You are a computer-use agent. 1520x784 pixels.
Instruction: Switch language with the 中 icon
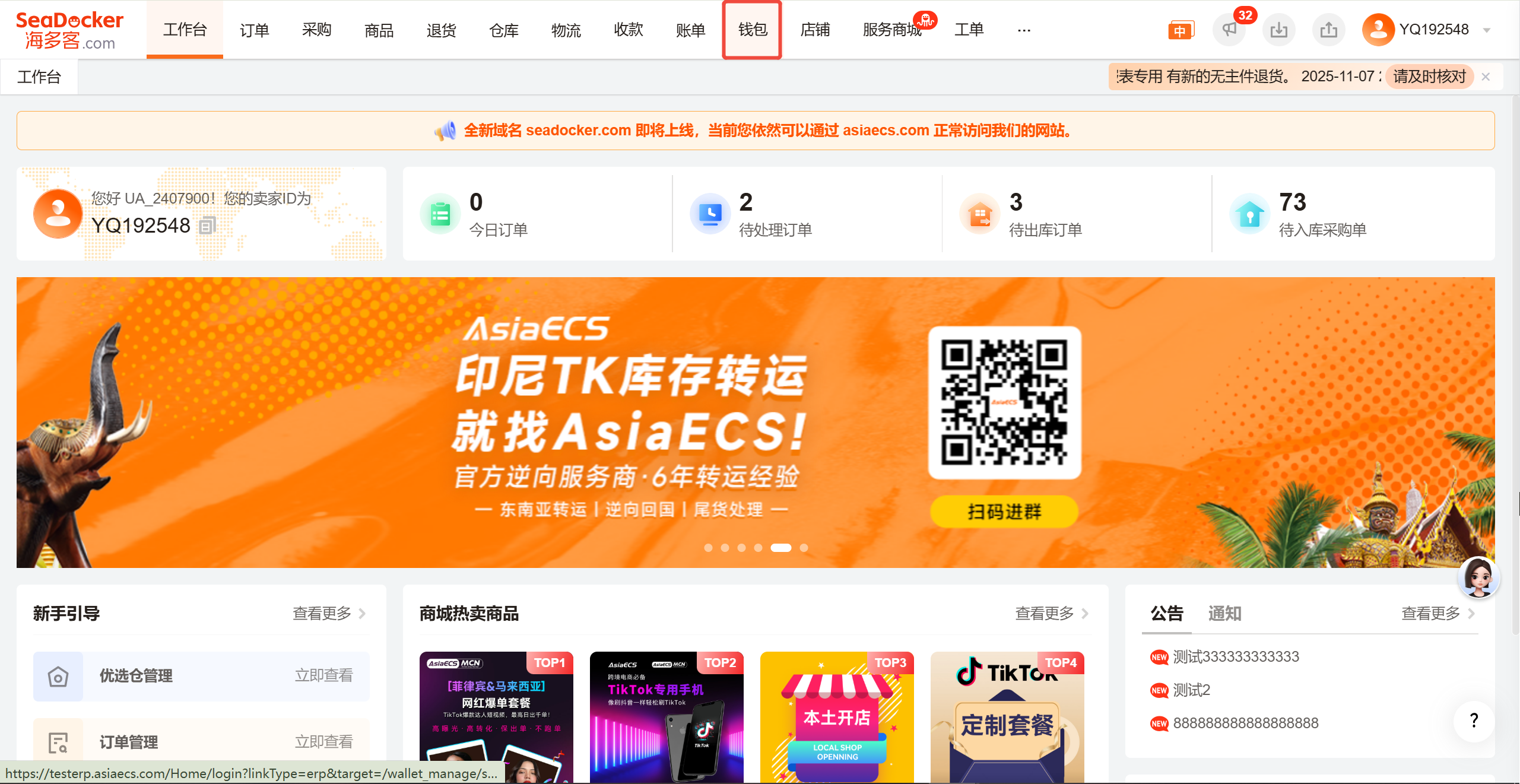(x=1180, y=30)
